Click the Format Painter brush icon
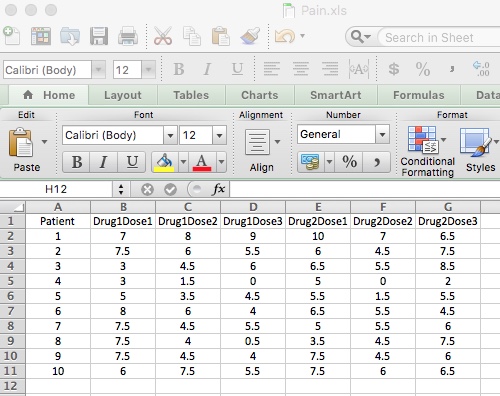Image resolution: width=500 pixels, height=396 pixels. coord(250,36)
